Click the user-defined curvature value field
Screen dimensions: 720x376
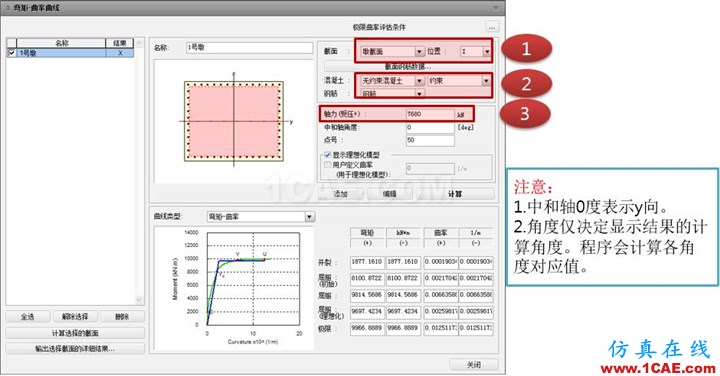[x=430, y=168]
